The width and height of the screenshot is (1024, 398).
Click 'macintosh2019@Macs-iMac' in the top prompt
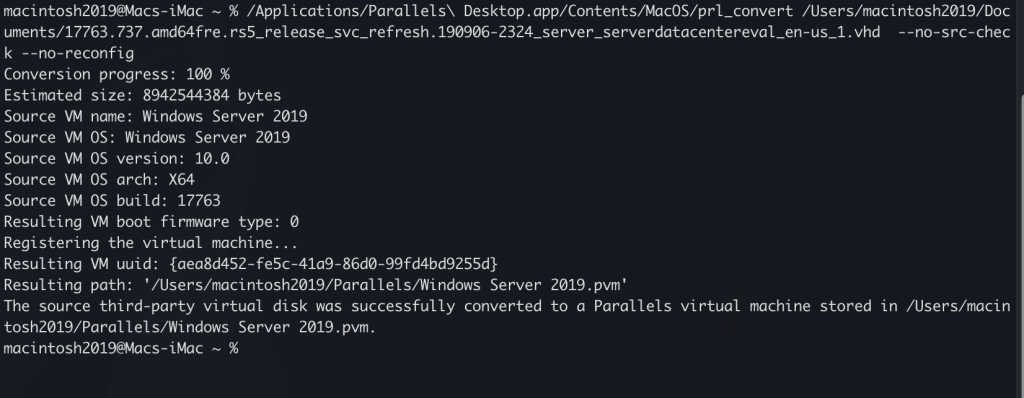103,11
